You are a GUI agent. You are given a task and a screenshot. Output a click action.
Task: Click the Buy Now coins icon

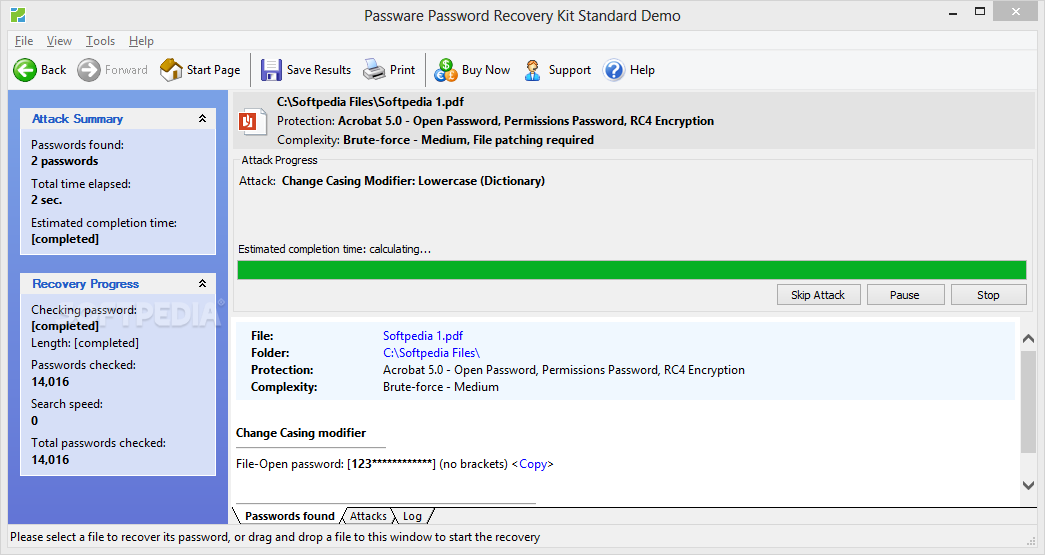[446, 70]
